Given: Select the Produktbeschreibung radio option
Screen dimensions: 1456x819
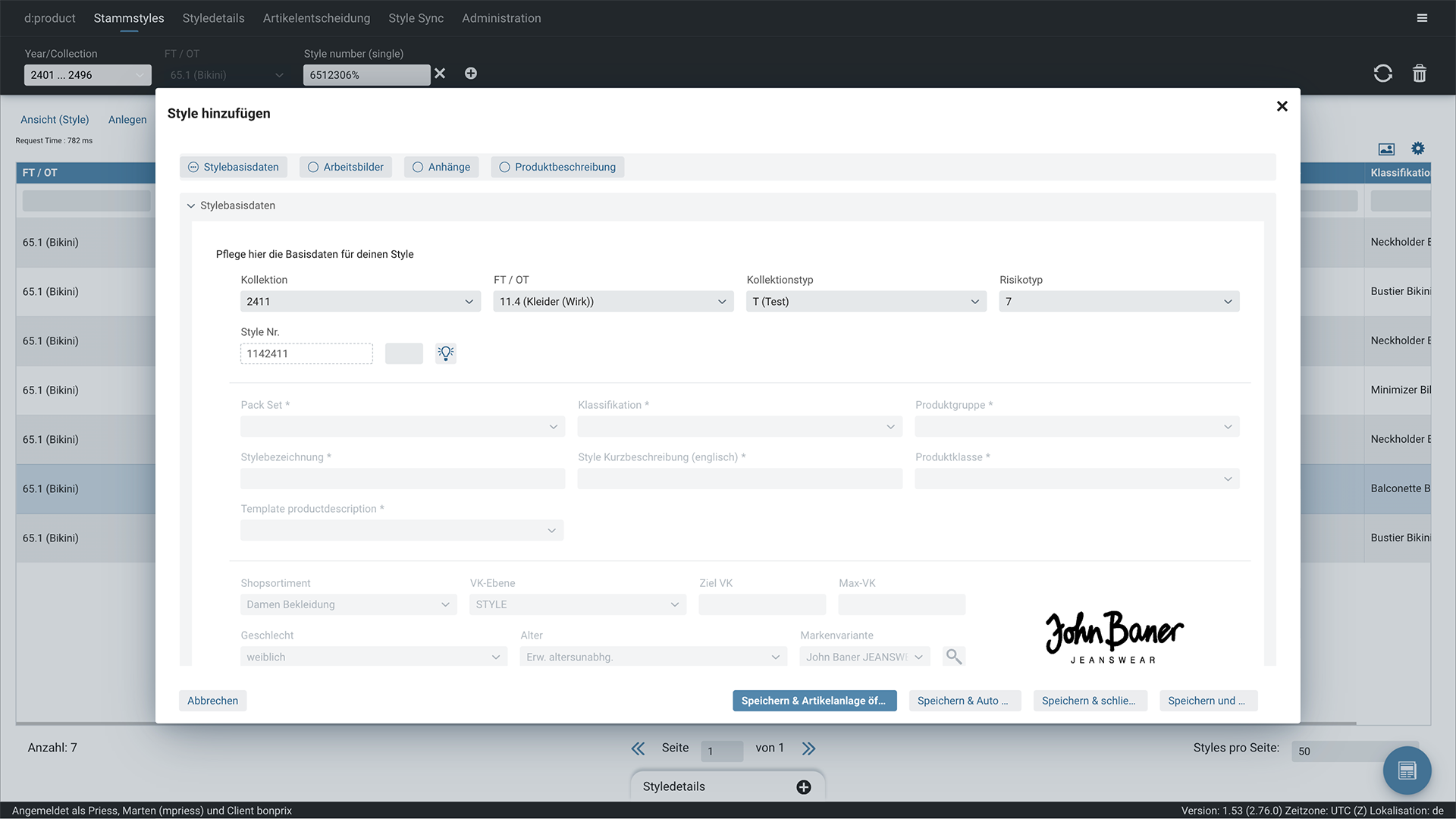Looking at the screenshot, I should (x=557, y=167).
